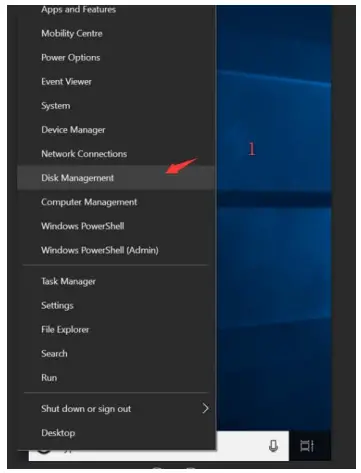Viewport: 361px width, 473px height.
Task: Click the microphone icon in search box
Action: coord(273,446)
